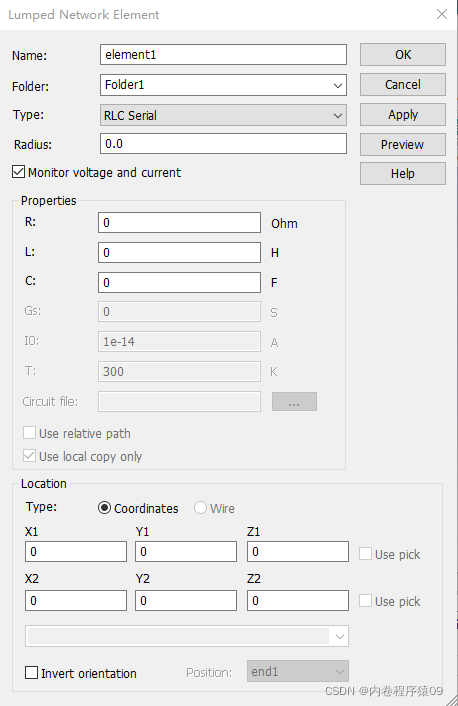Preview the lumped element

[403, 144]
